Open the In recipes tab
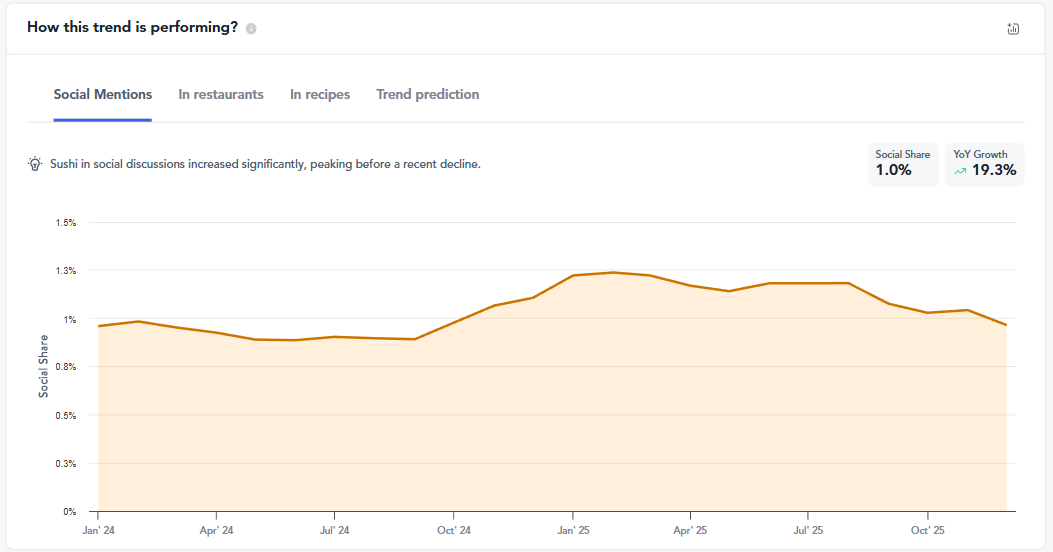This screenshot has height=552, width=1053. tap(320, 95)
